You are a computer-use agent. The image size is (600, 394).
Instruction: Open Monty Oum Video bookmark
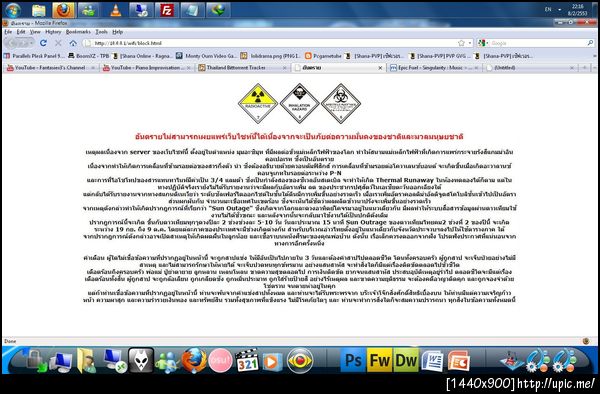207,56
